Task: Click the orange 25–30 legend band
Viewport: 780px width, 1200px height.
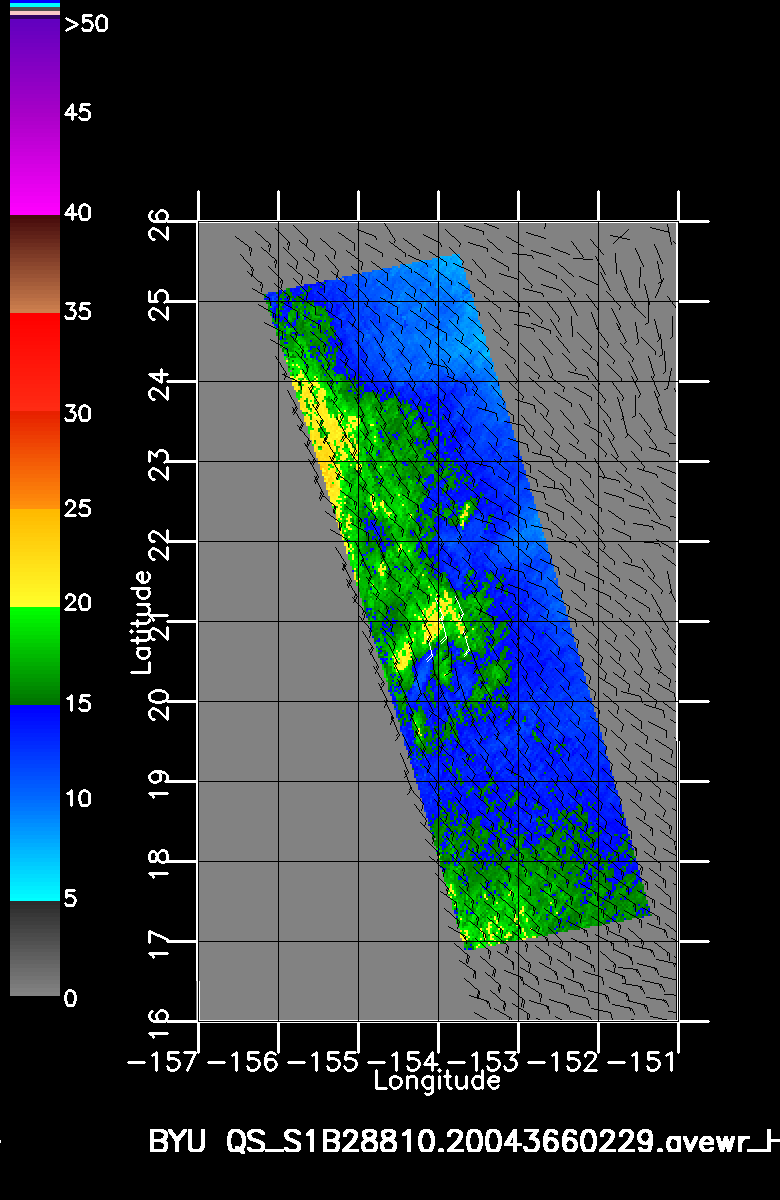Action: (x=34, y=460)
